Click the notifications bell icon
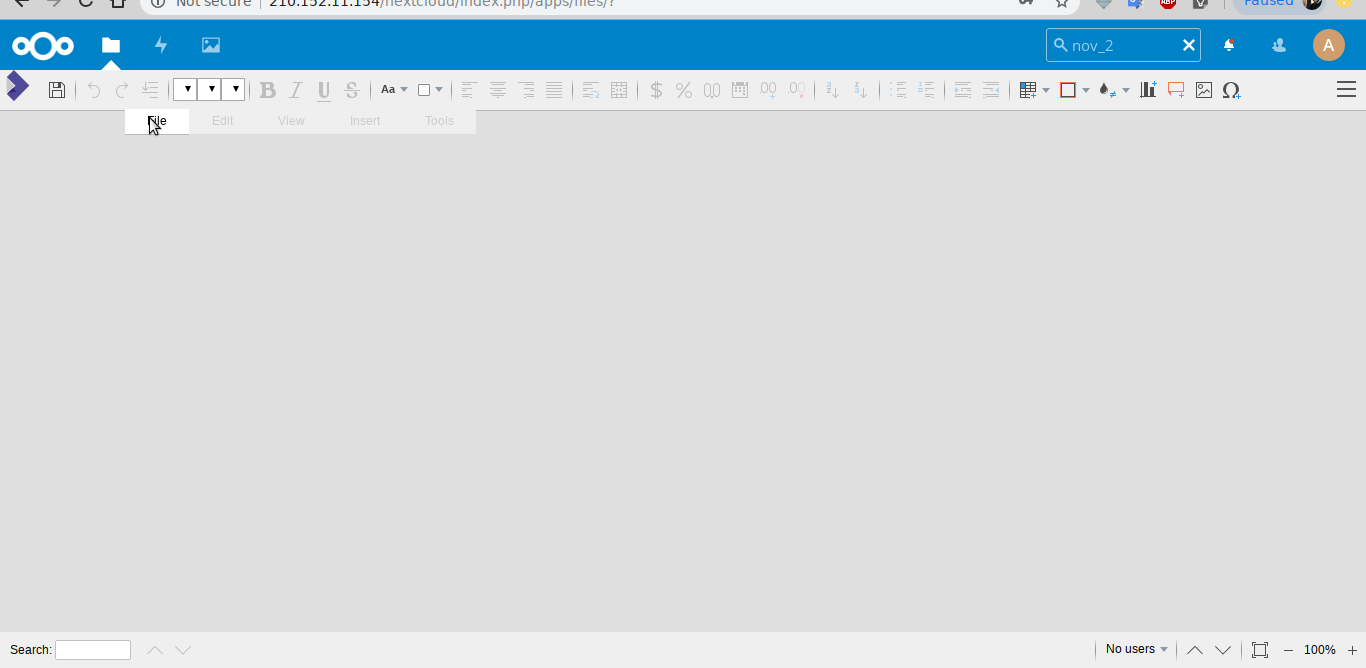 (x=1229, y=45)
